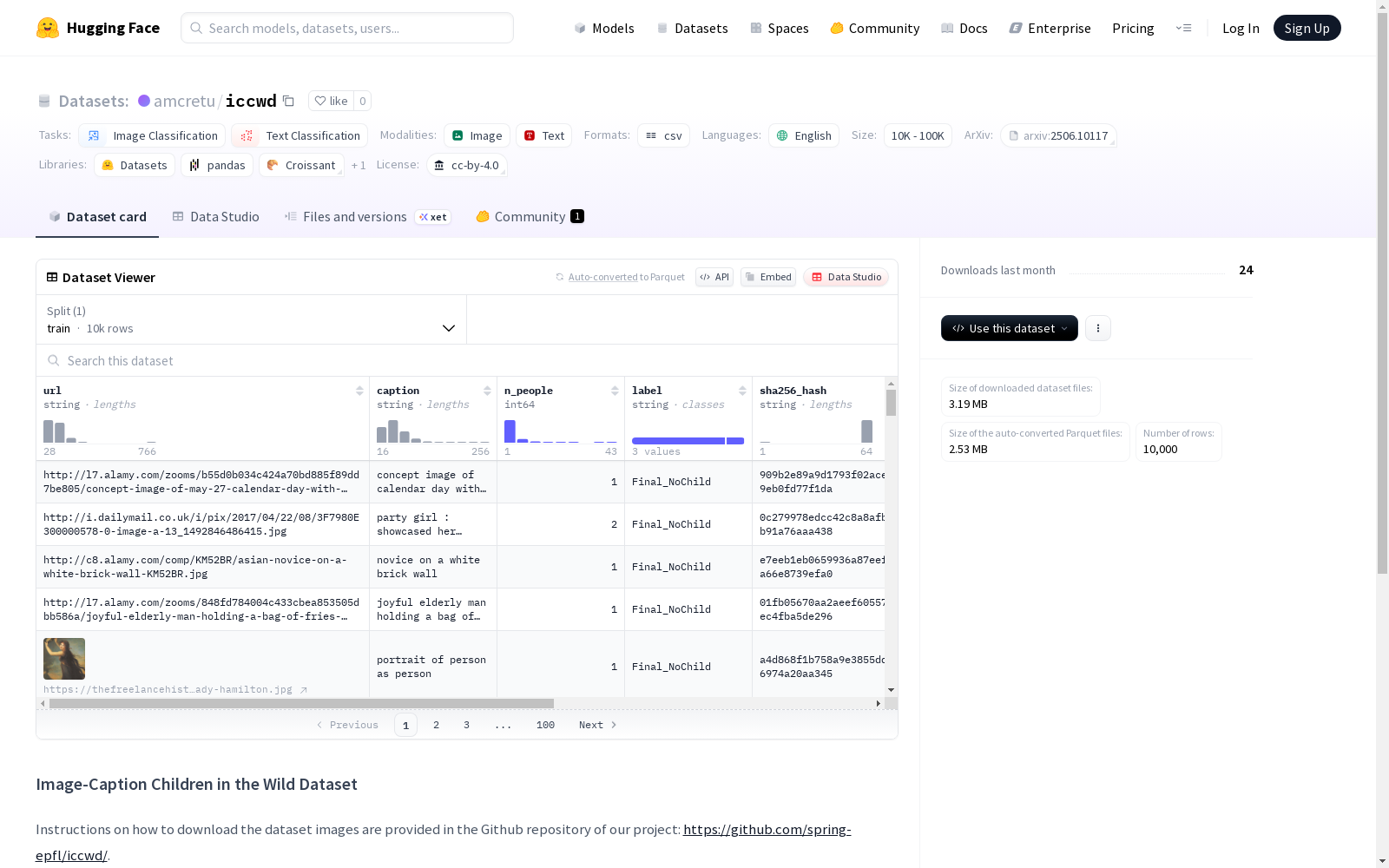Viewport: 1389px width, 868px height.
Task: Go to page 2 of the dataset
Action: pyautogui.click(x=436, y=725)
